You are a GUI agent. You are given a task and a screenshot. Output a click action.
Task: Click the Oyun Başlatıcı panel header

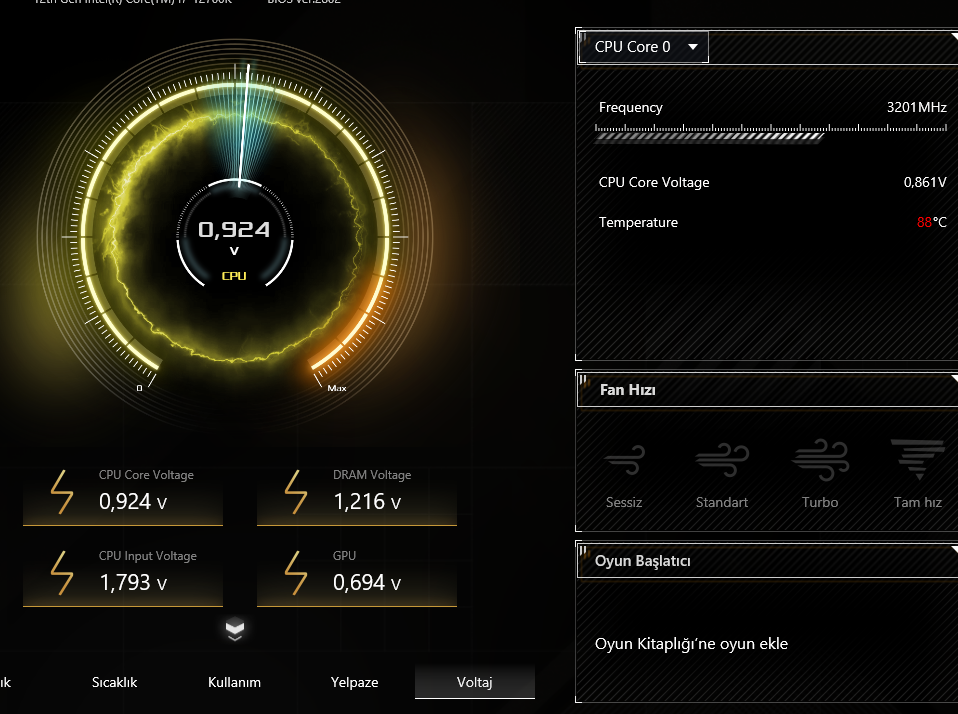point(767,561)
